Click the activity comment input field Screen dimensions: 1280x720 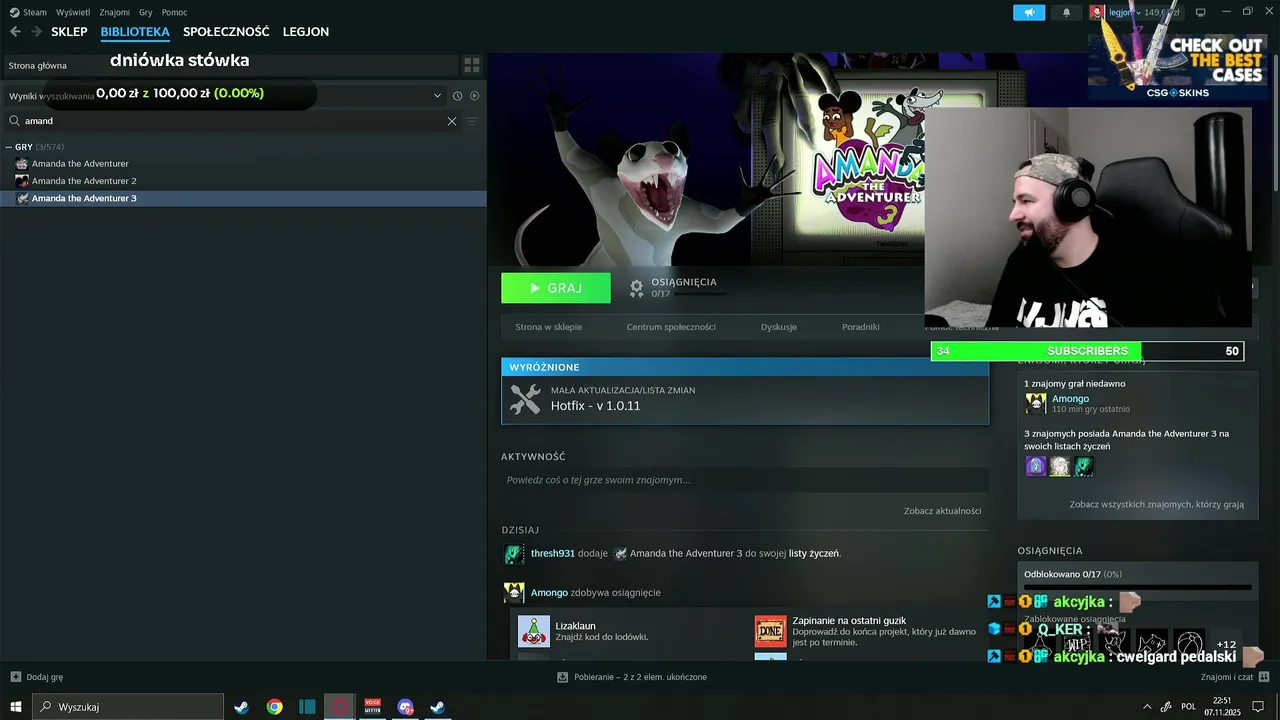745,480
